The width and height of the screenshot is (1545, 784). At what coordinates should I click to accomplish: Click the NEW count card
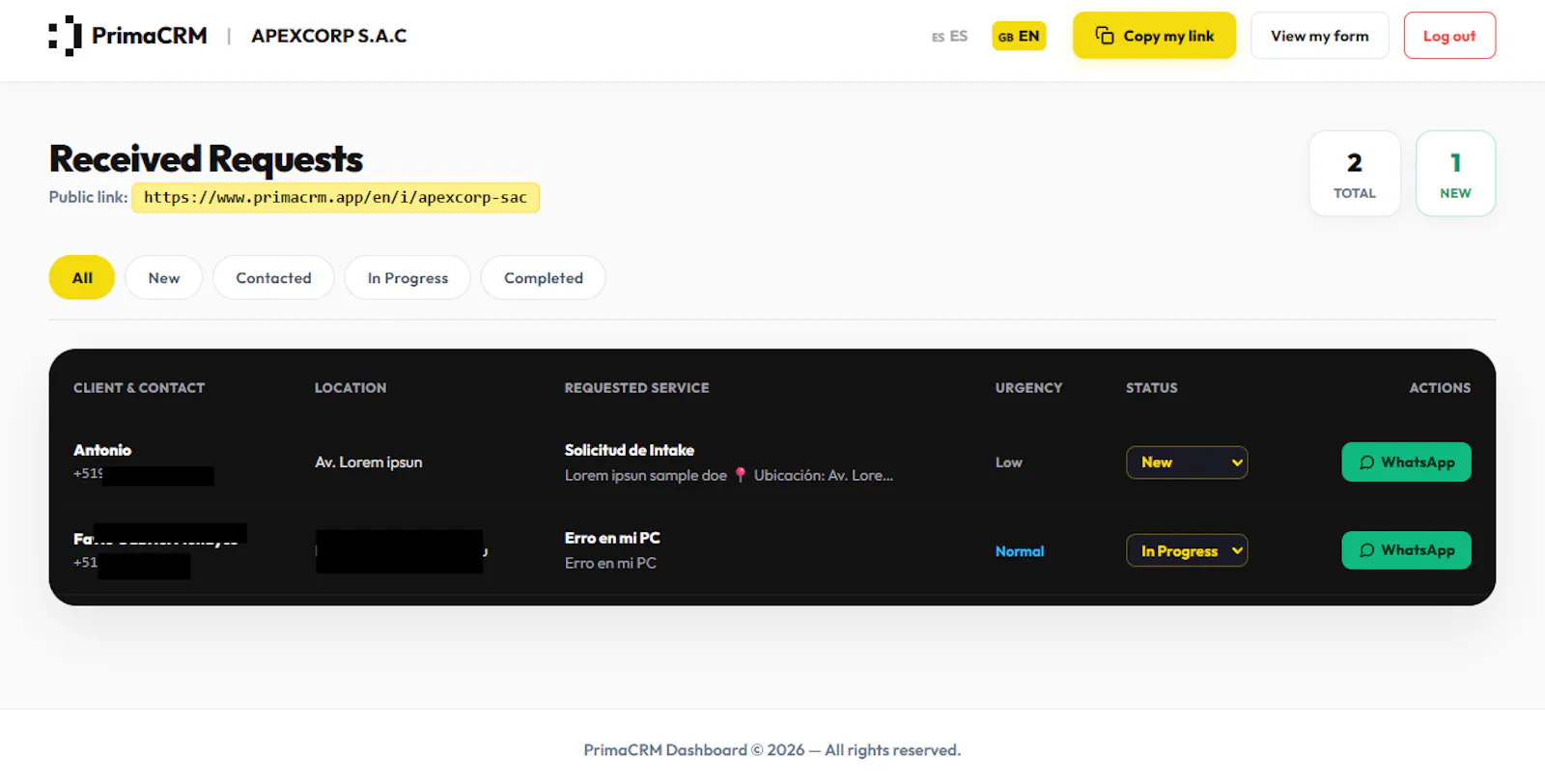[x=1455, y=174]
